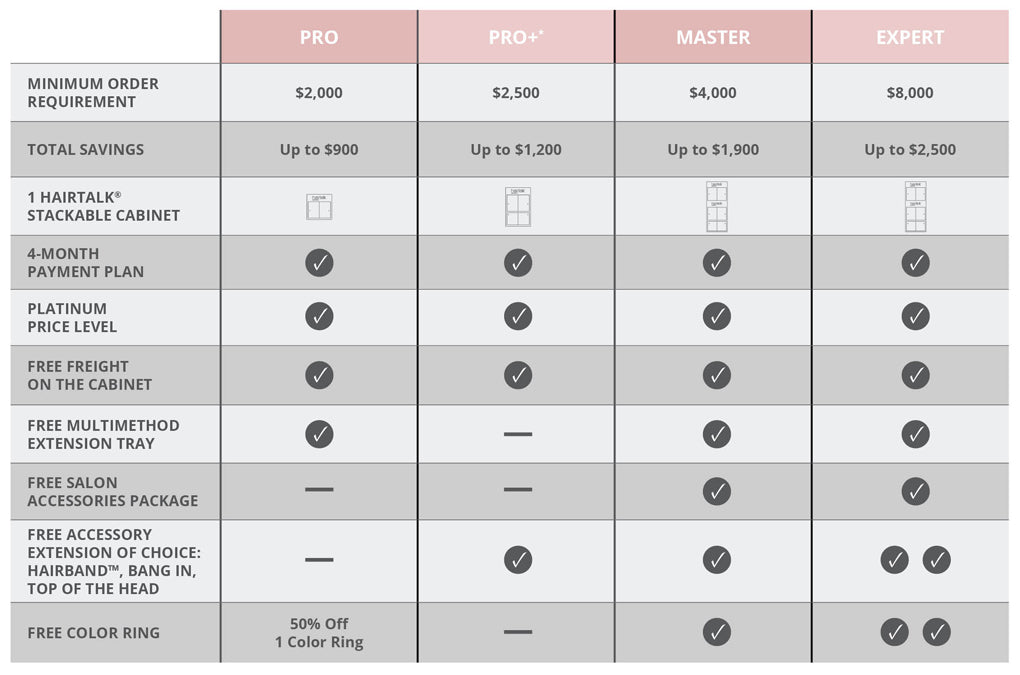Click the EXPERT stackable cabinet icon
This screenshot has width=1020, height=675.
coord(915,207)
